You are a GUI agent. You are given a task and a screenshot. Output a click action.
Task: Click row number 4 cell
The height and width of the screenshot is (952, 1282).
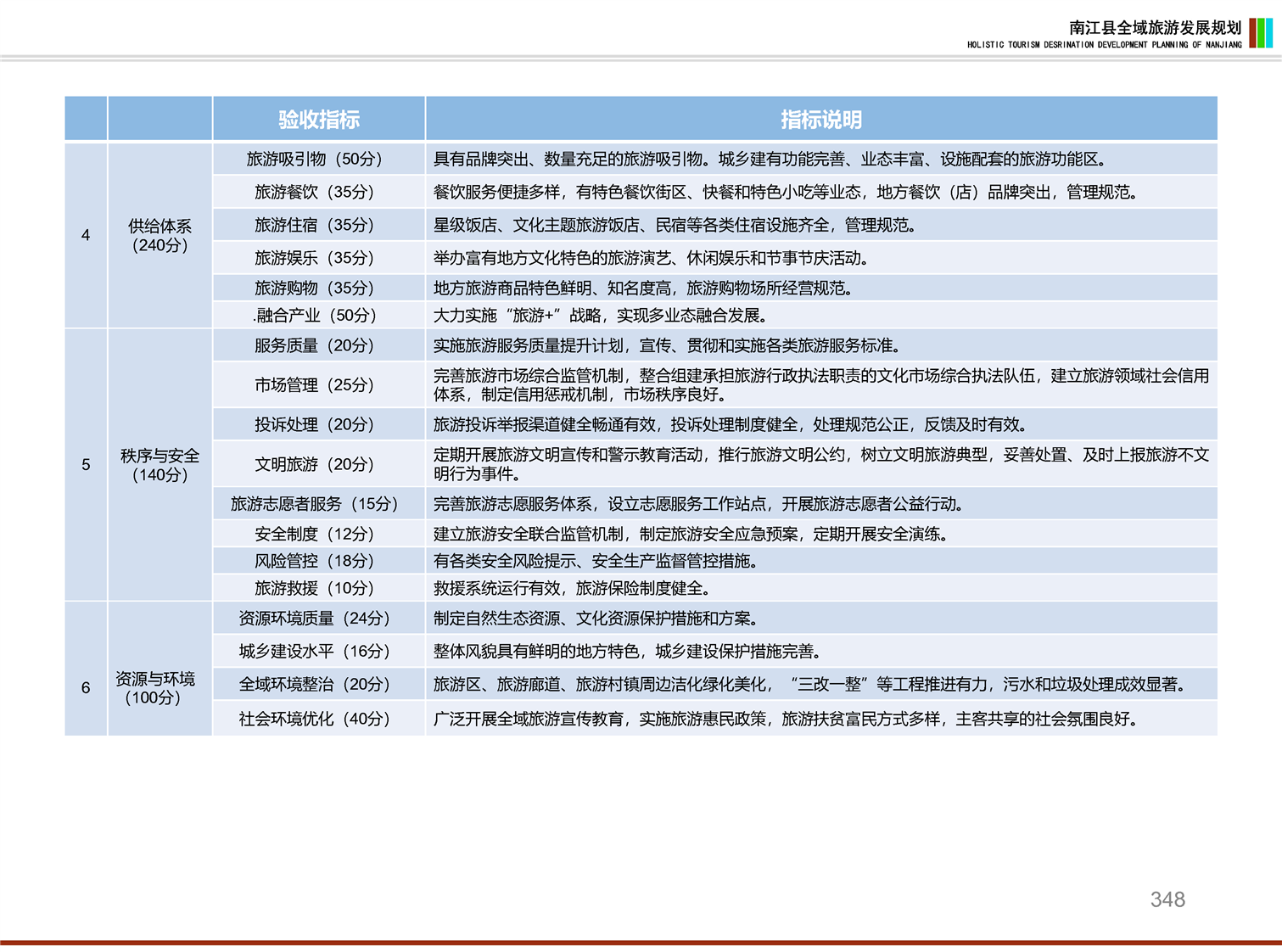pyautogui.click(x=86, y=235)
